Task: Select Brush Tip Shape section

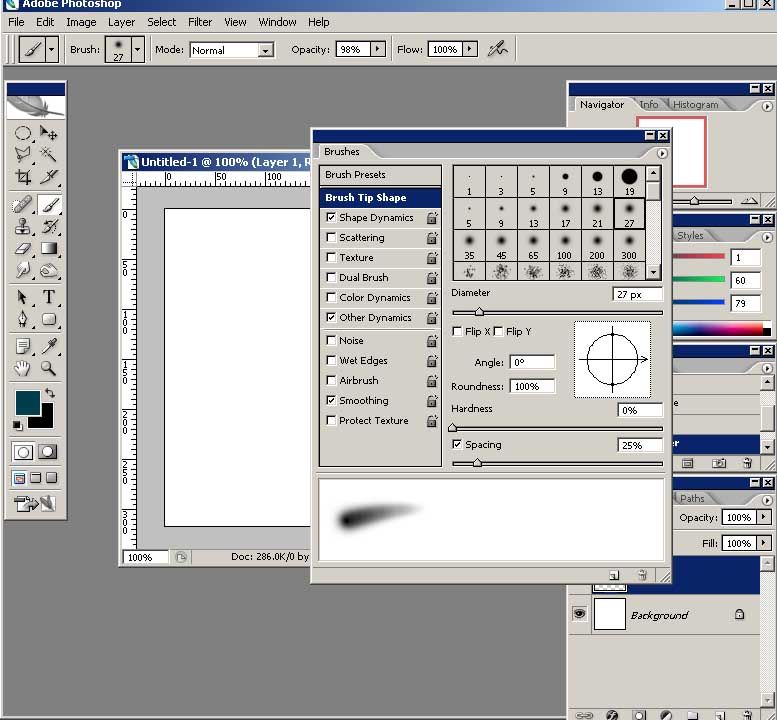Action: click(380, 197)
